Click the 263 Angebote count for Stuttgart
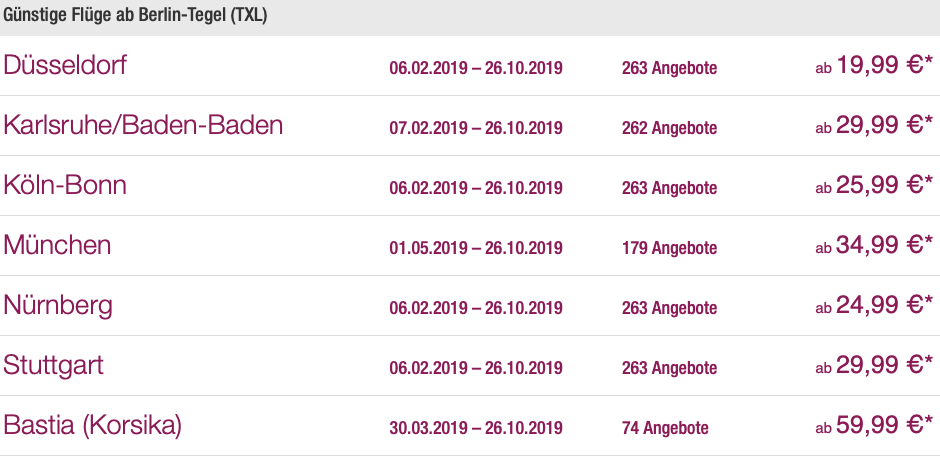Viewport: 940px width, 460px height. [x=669, y=368]
